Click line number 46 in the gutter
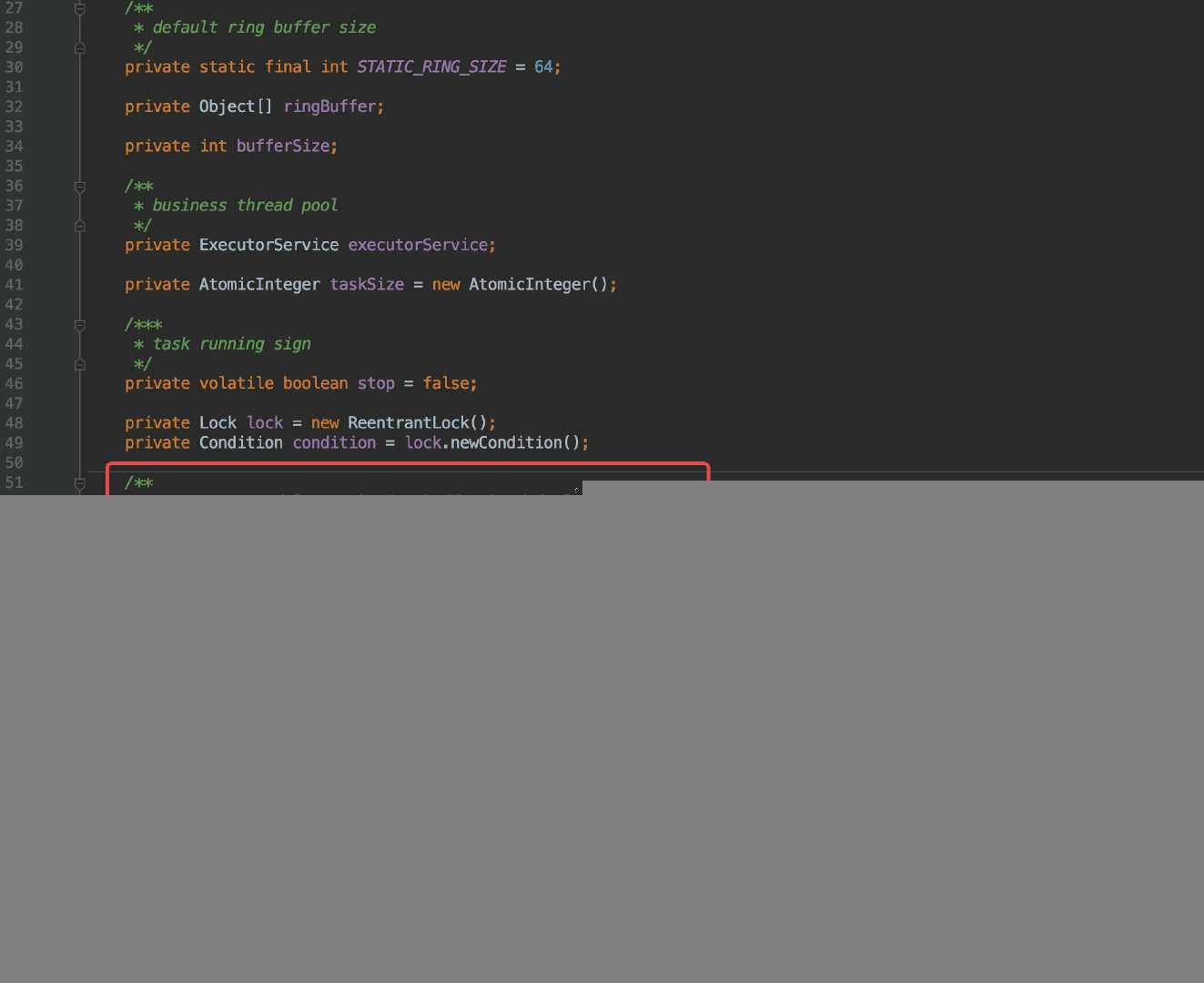 pyautogui.click(x=14, y=383)
